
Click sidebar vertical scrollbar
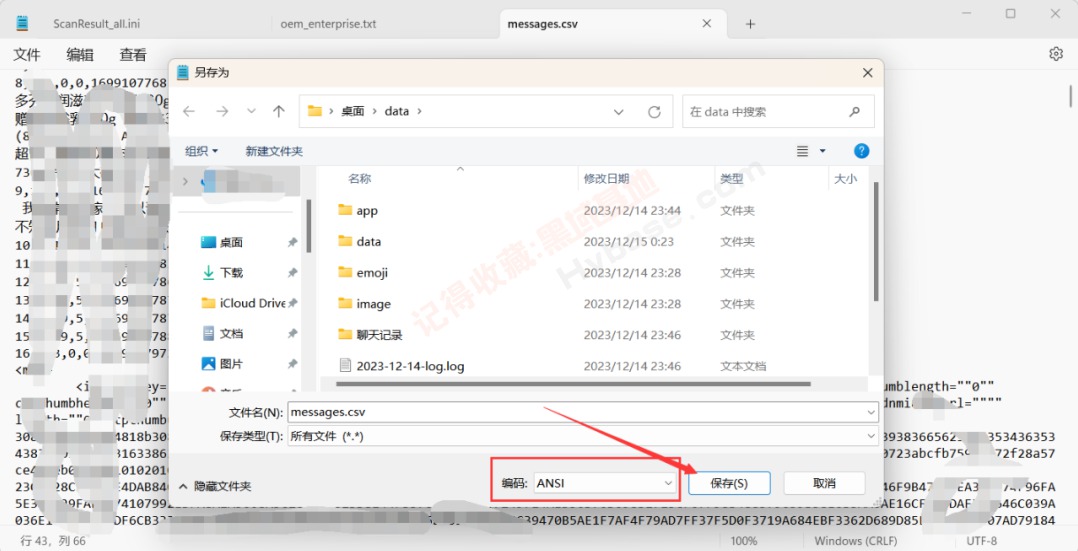(309, 227)
